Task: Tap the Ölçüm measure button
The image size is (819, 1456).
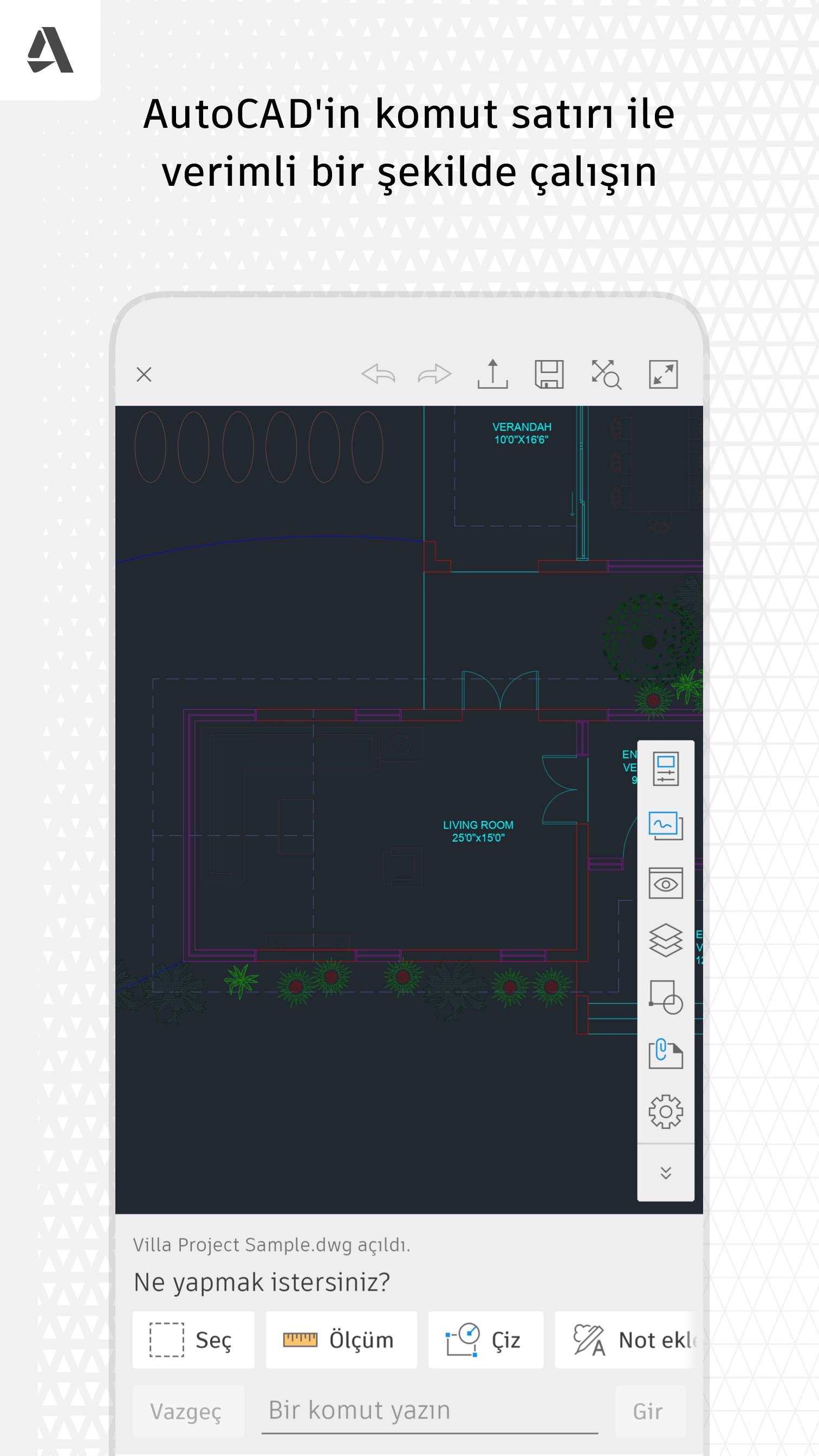Action: pos(341,1340)
